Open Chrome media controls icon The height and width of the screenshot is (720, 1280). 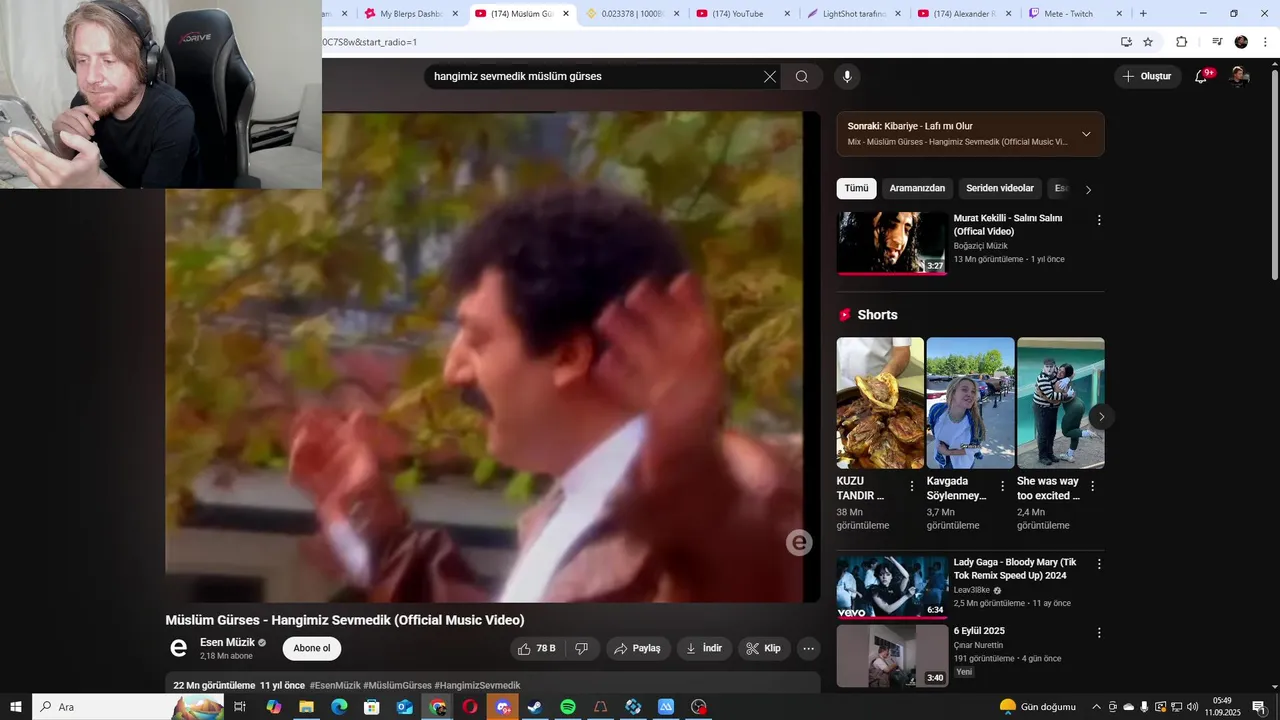pos(1217,42)
